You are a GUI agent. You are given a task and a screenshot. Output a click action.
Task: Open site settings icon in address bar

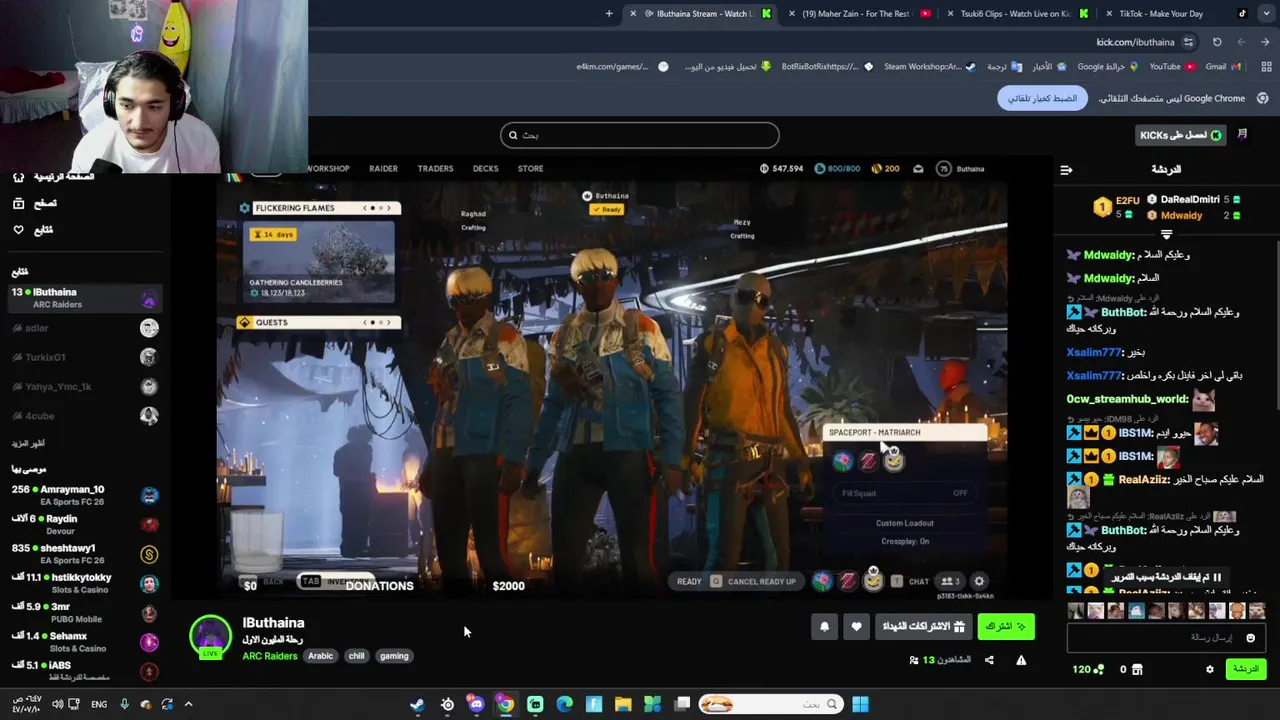[x=1188, y=42]
